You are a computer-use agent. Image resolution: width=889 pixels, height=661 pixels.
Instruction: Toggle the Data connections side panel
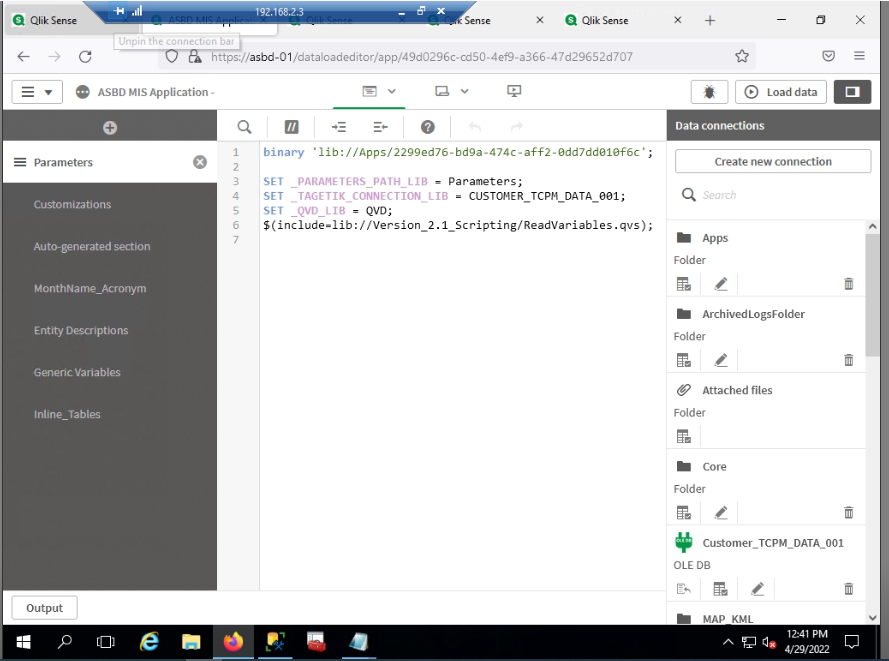pos(852,92)
